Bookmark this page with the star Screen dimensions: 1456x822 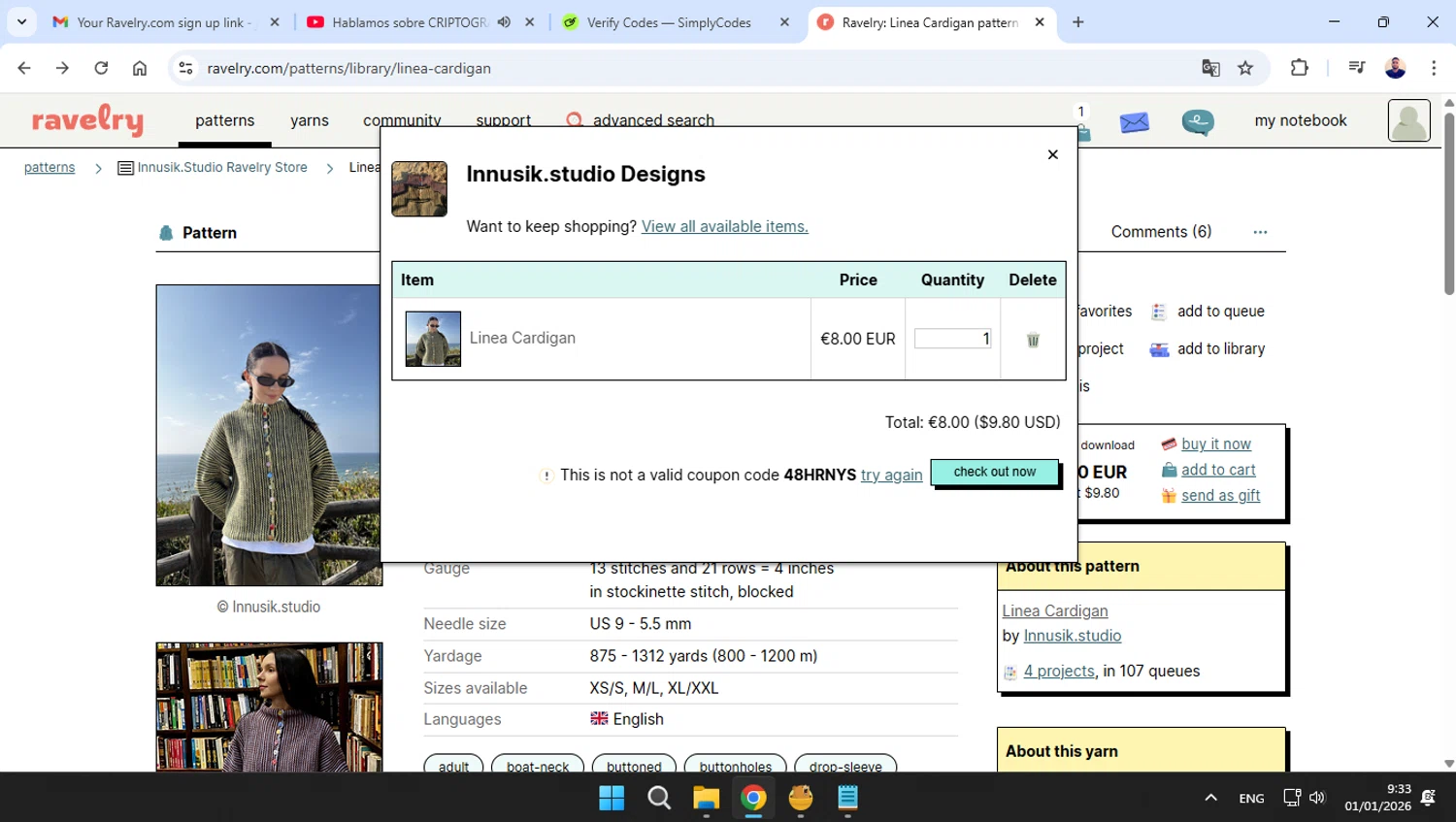(x=1245, y=68)
